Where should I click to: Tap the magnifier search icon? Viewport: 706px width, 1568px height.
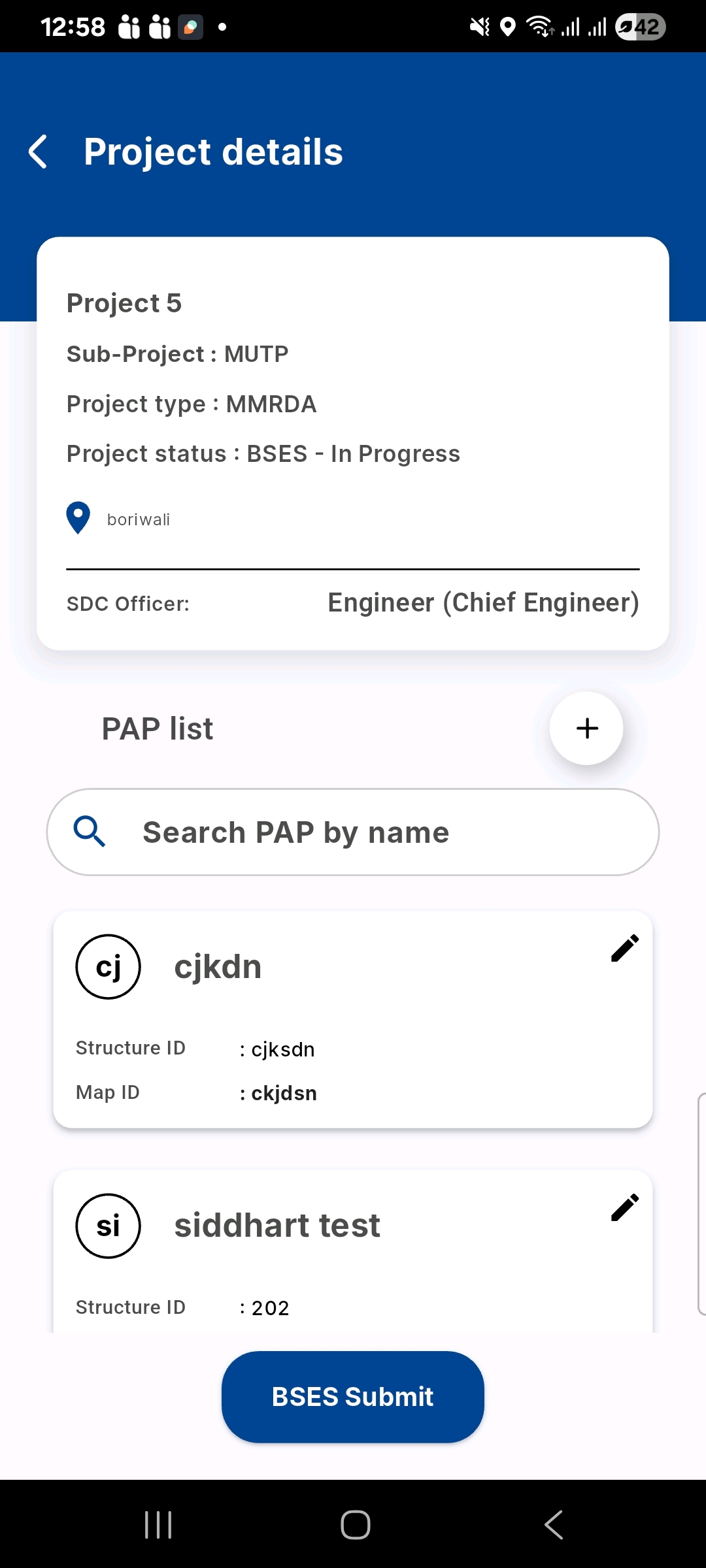pyautogui.click(x=90, y=832)
